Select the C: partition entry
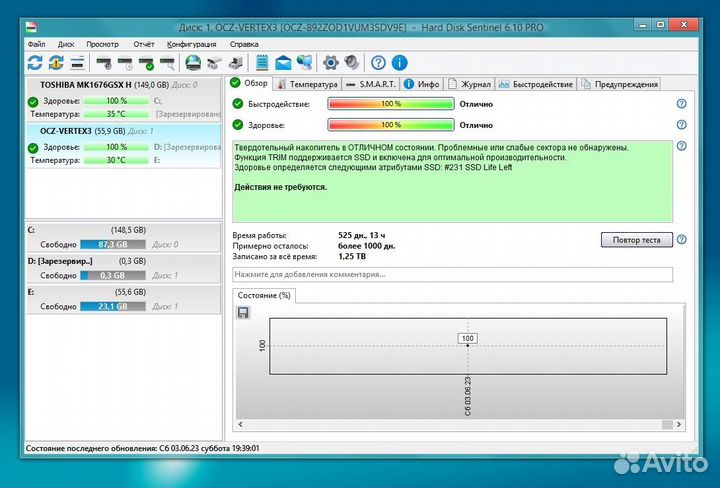The width and height of the screenshot is (720, 488). (124, 237)
